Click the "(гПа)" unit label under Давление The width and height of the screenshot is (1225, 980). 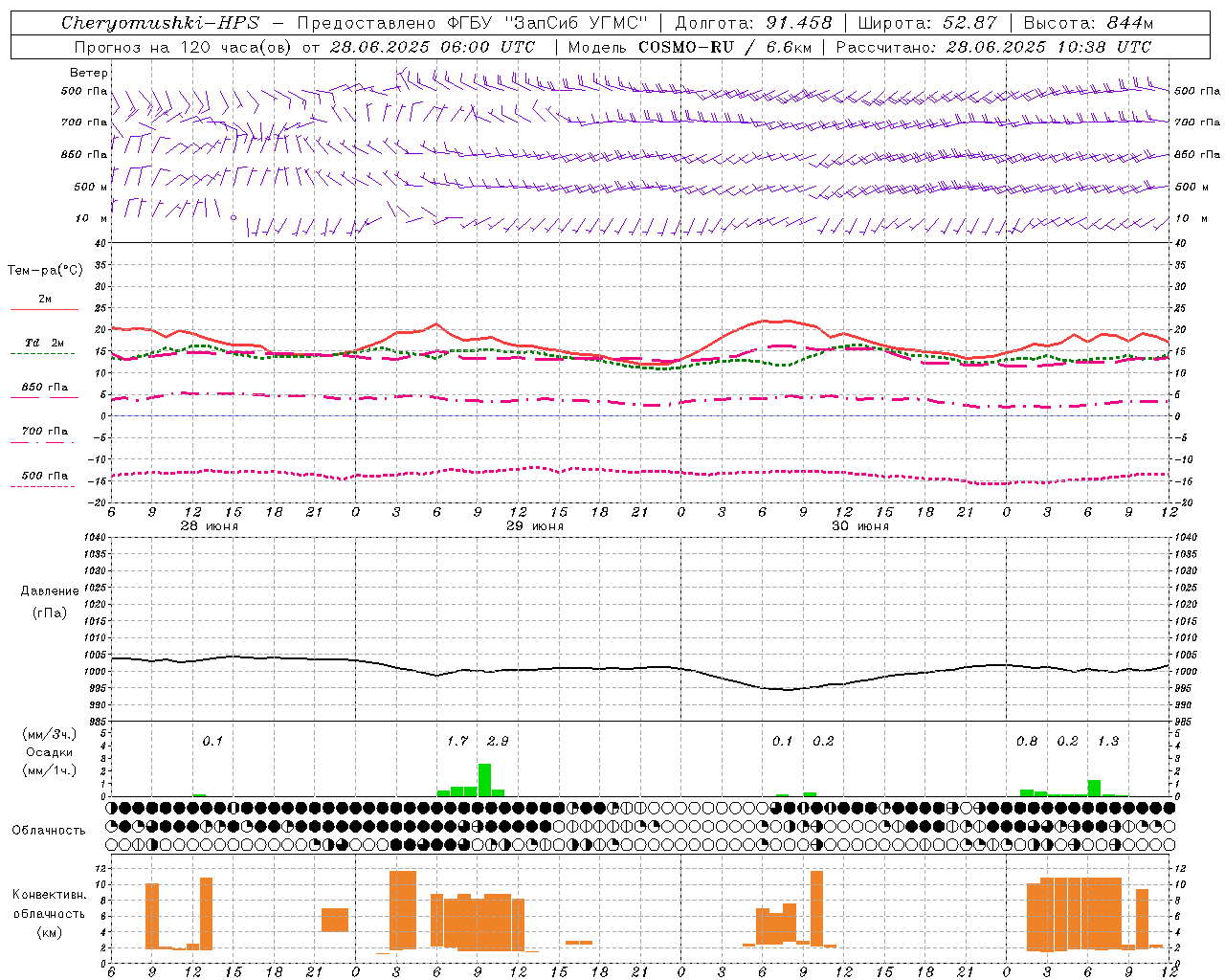coord(50,612)
